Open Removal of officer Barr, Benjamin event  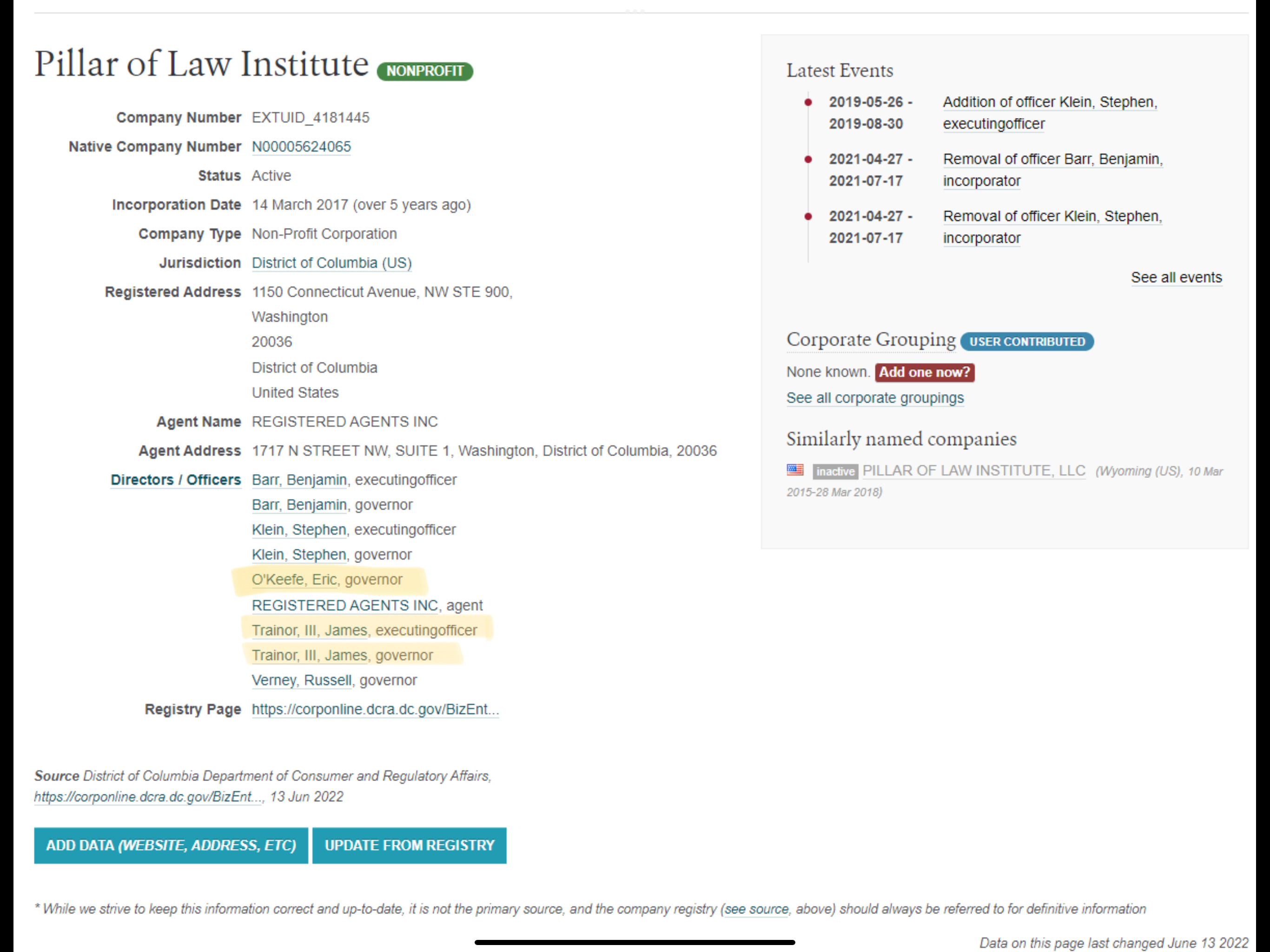[x=1053, y=170]
